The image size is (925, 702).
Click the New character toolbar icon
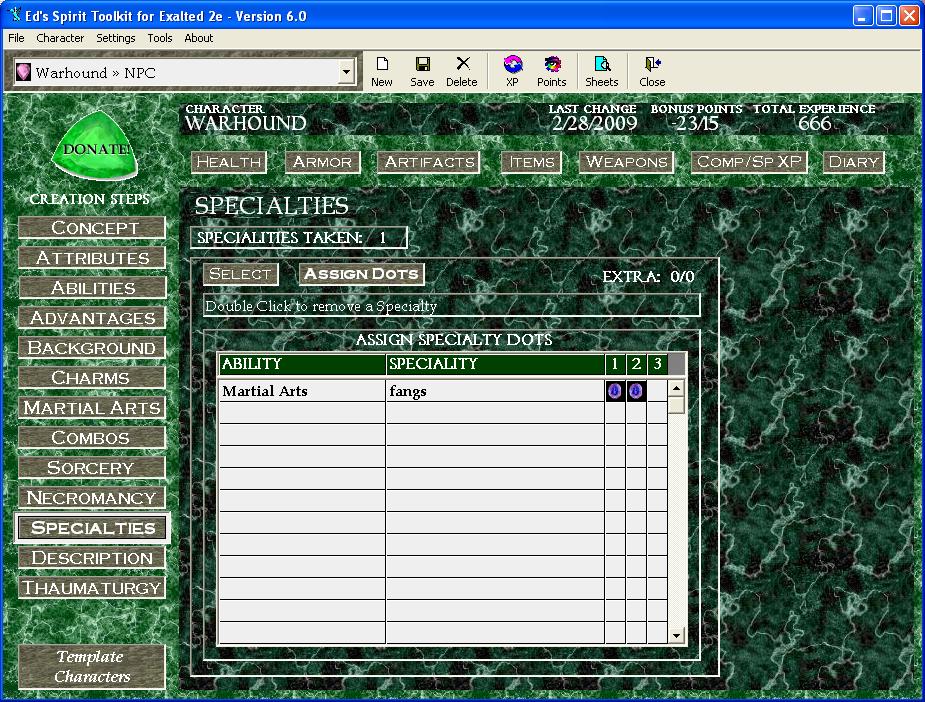coord(382,72)
